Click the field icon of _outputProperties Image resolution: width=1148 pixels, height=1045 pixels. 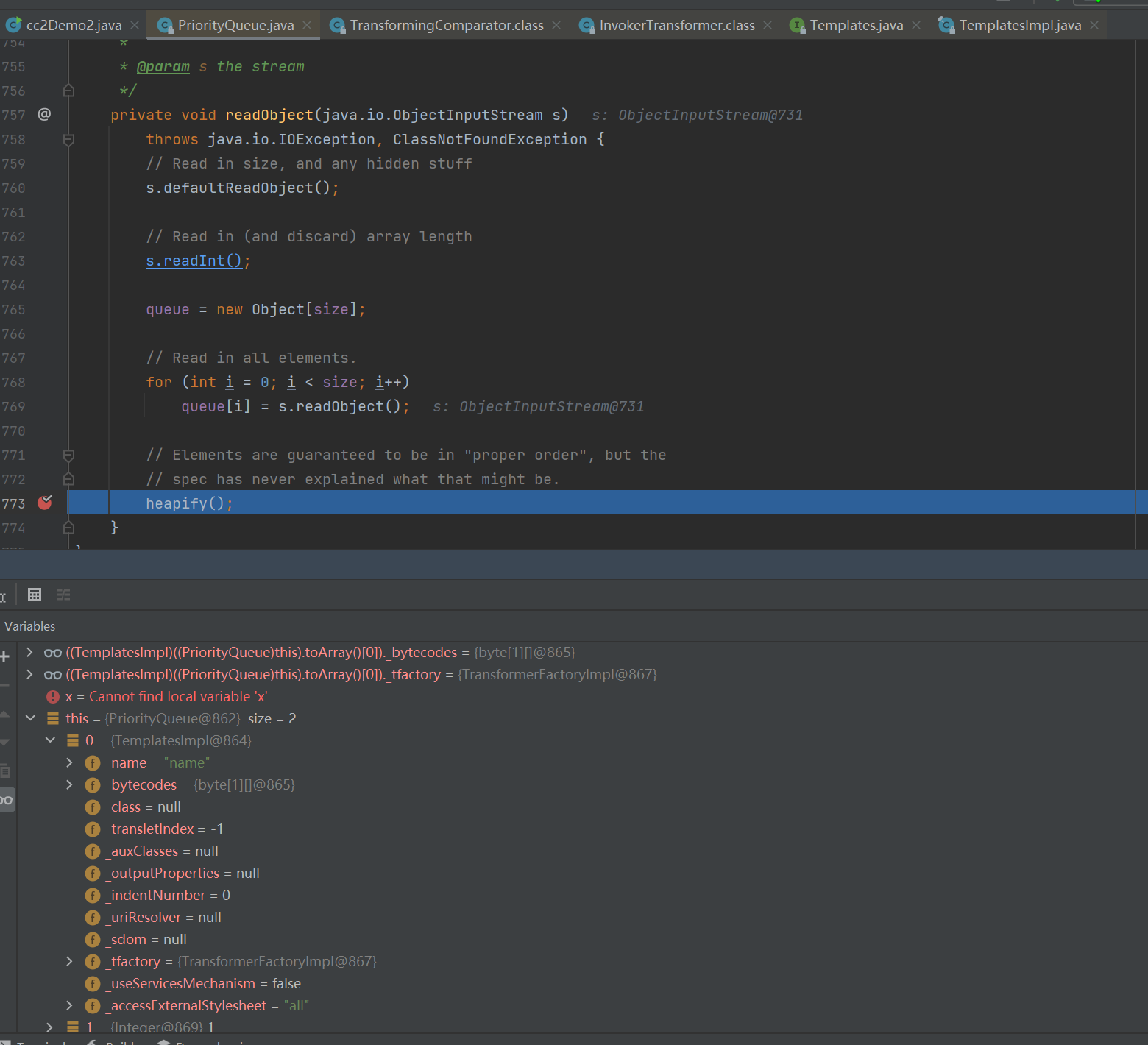click(93, 874)
